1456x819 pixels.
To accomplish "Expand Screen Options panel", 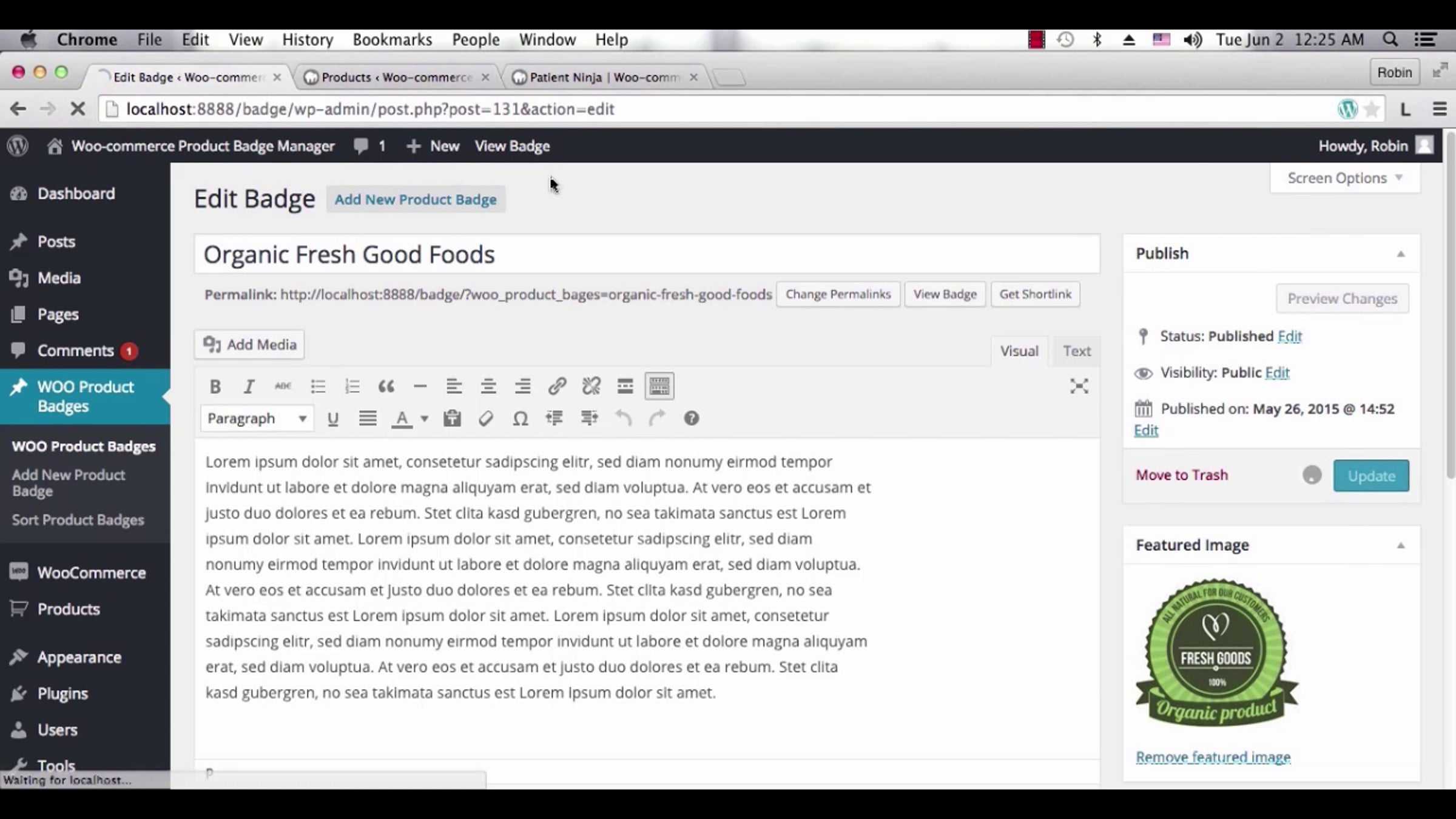I will pyautogui.click(x=1345, y=178).
